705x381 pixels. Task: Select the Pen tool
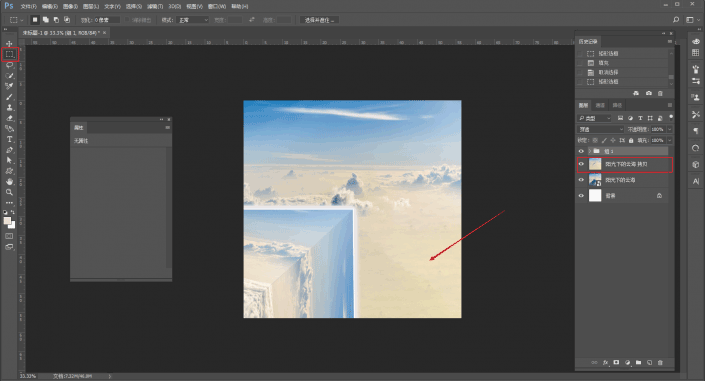tap(9, 150)
